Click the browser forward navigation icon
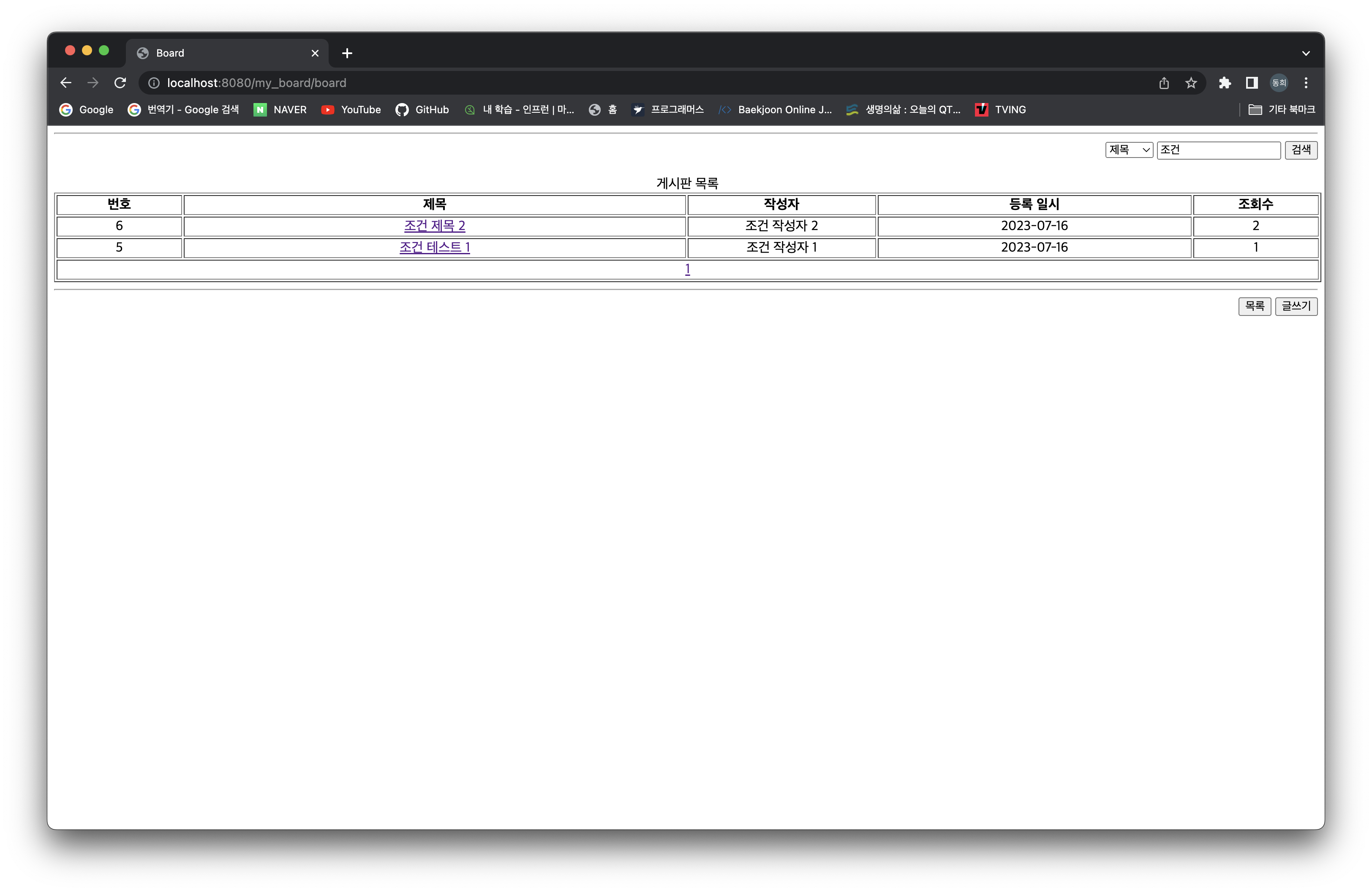This screenshot has width=1372, height=892. [93, 82]
